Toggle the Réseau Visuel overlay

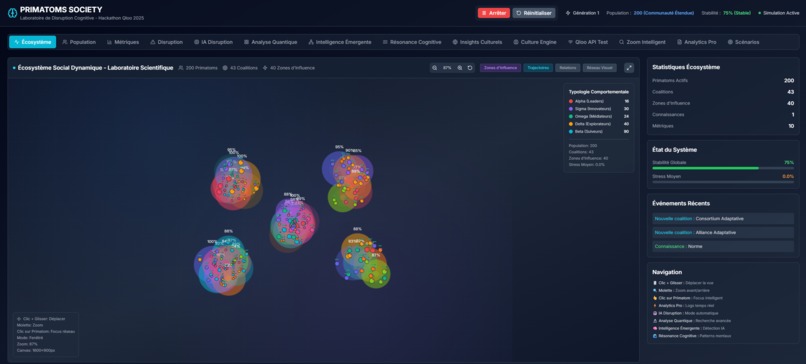click(x=599, y=68)
